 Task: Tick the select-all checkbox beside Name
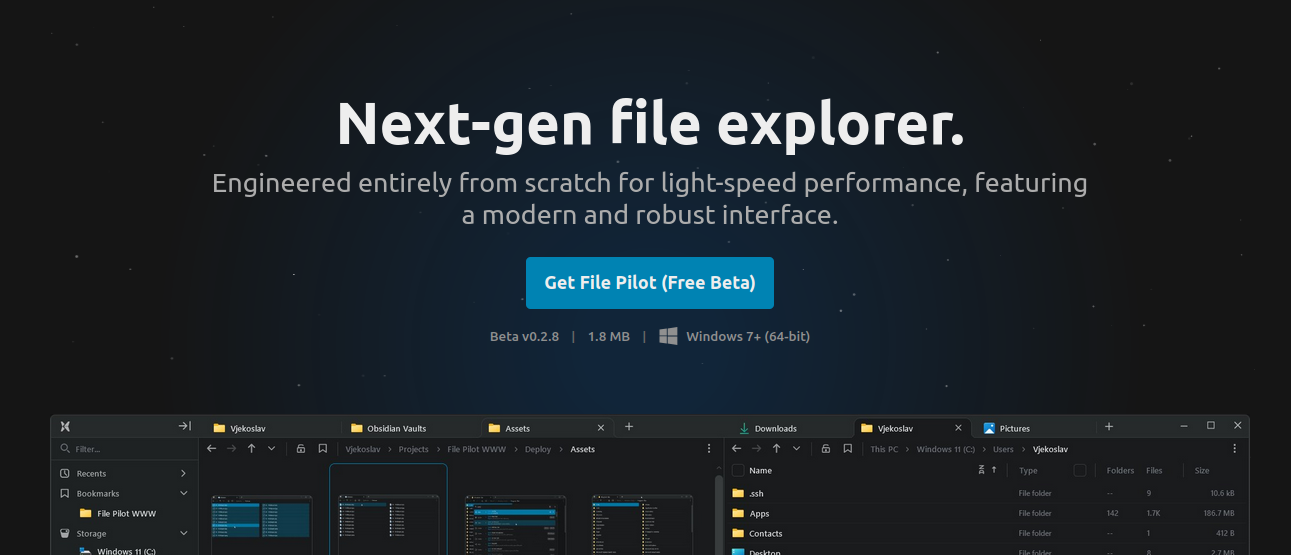738,470
